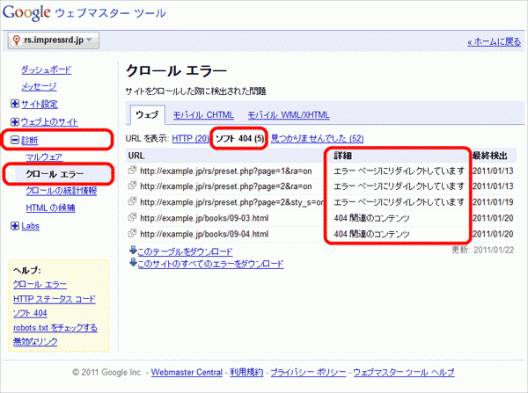
Task: Expand the ウェブ上のサイト plus icon
Action: point(15,122)
